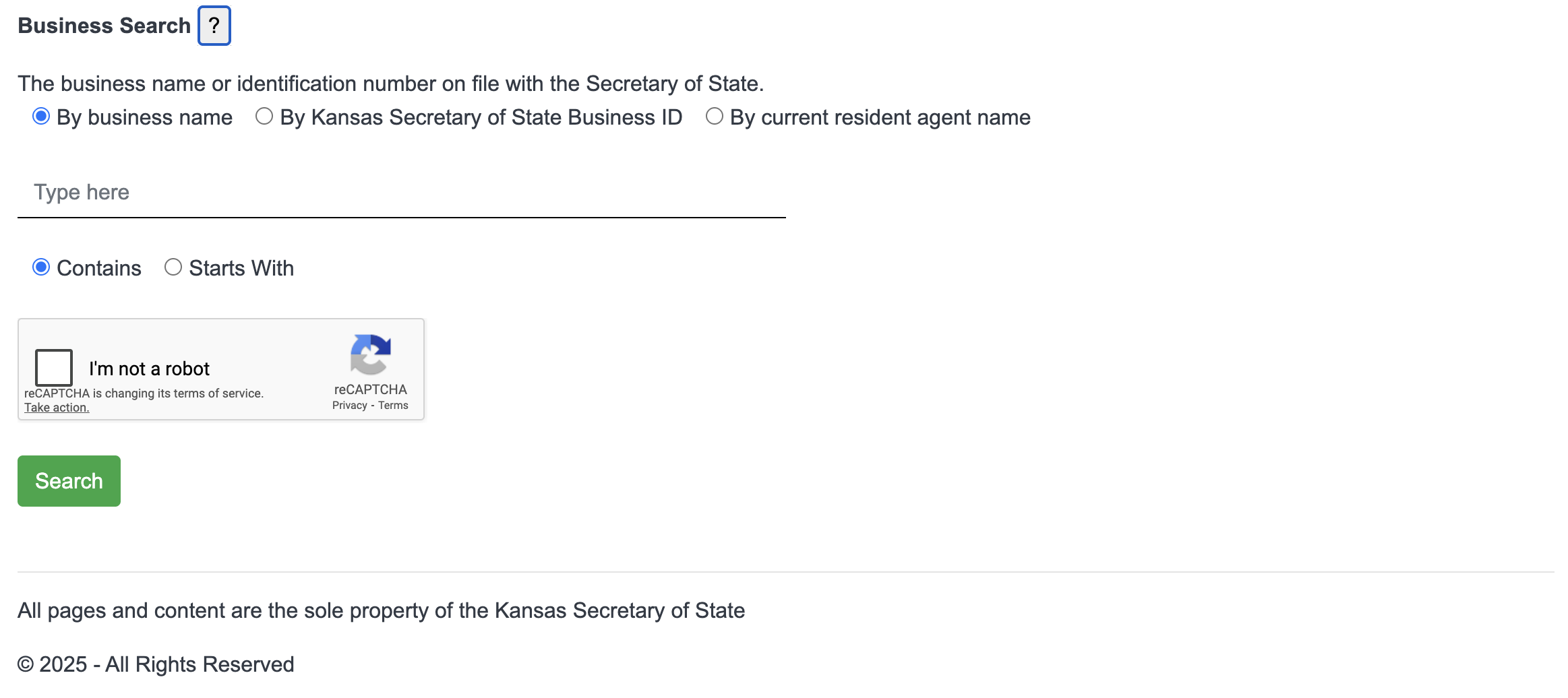Switch to Starts With matching
This screenshot has height=698, width=1568.
[173, 267]
